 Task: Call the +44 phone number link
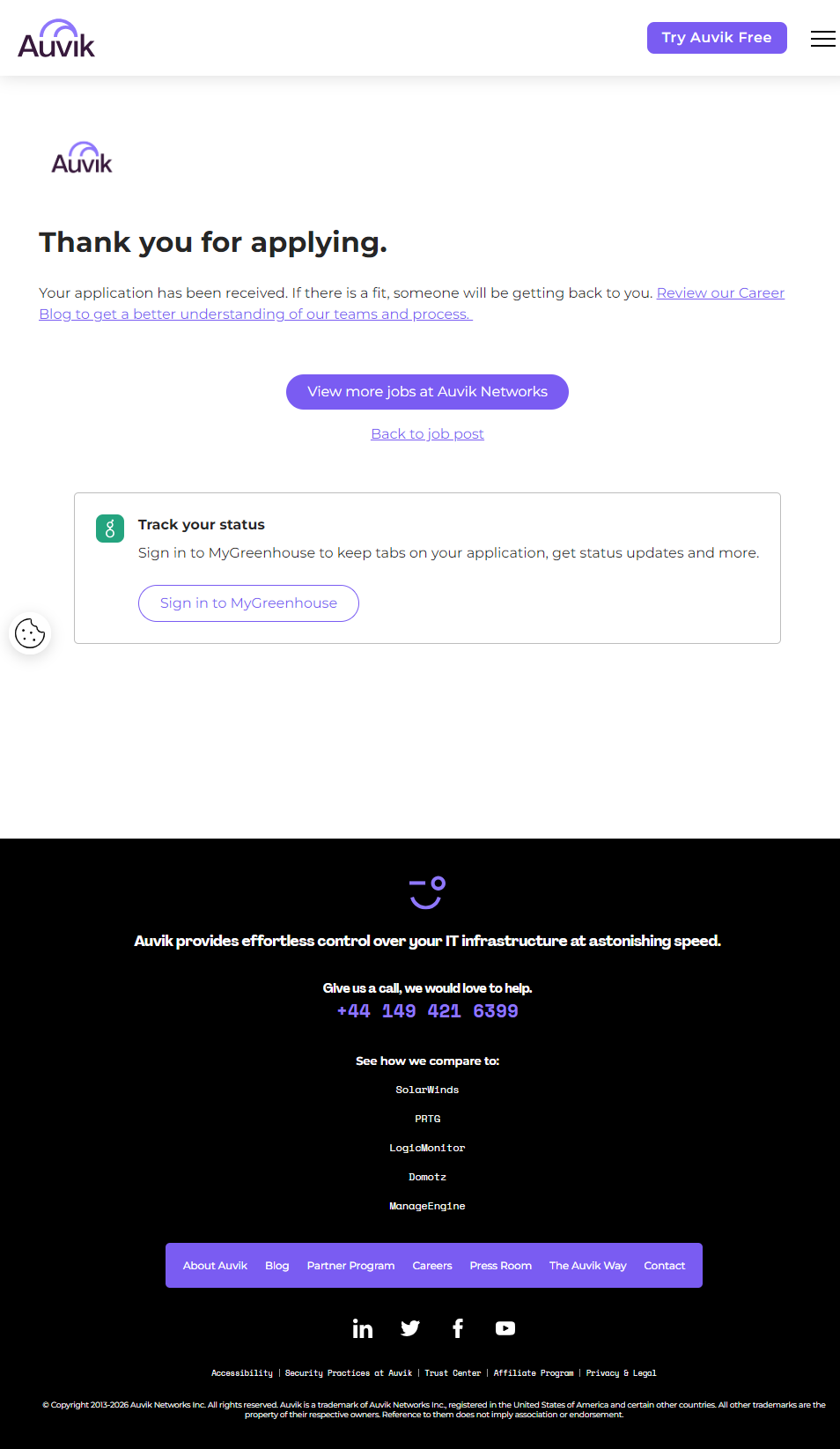[427, 1011]
